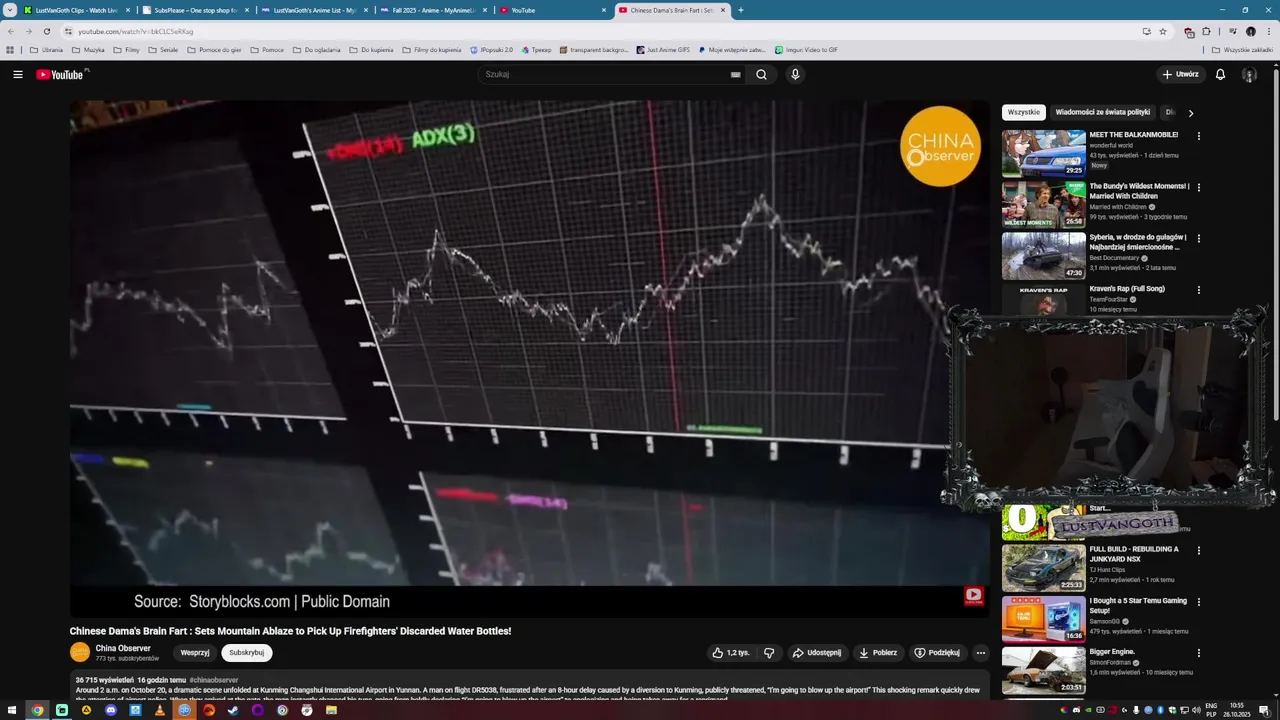Like the video with thumbs up
1280x720 pixels.
[x=731, y=653]
